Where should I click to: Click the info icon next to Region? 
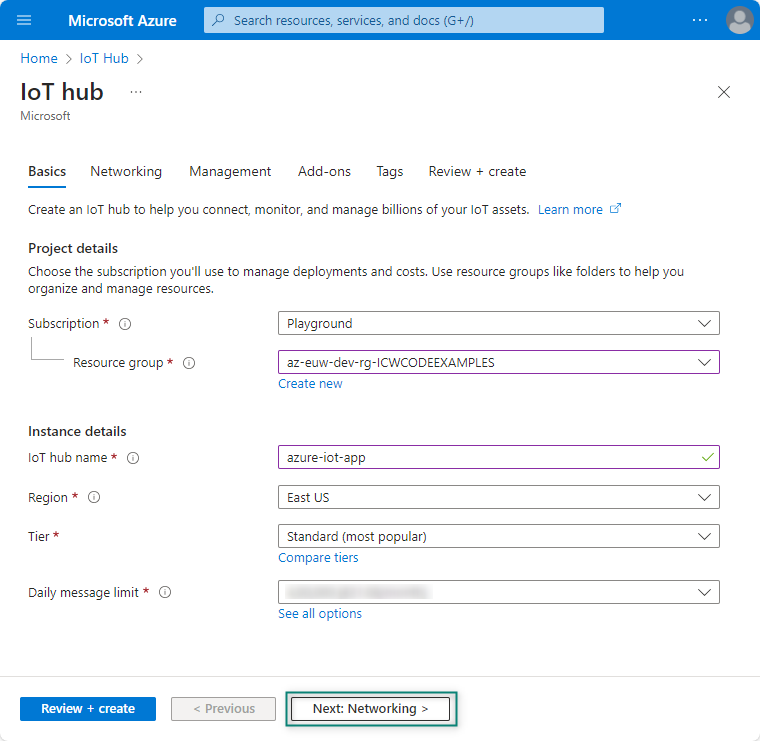(x=95, y=498)
